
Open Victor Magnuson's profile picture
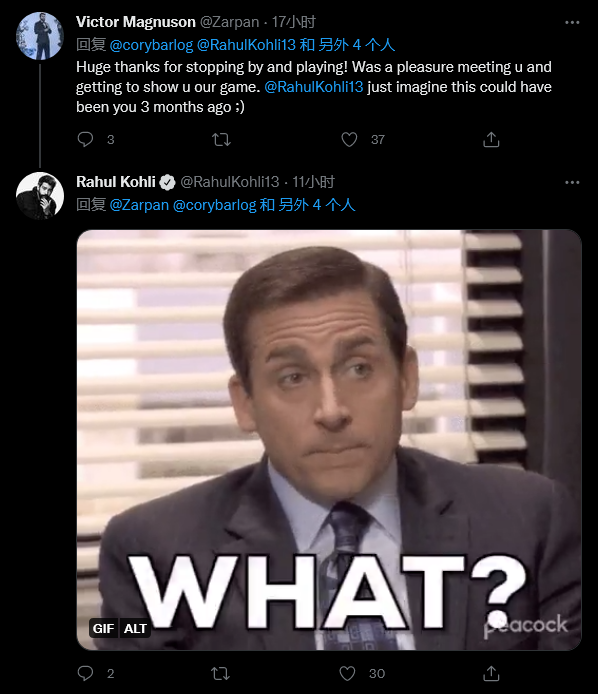click(40, 36)
